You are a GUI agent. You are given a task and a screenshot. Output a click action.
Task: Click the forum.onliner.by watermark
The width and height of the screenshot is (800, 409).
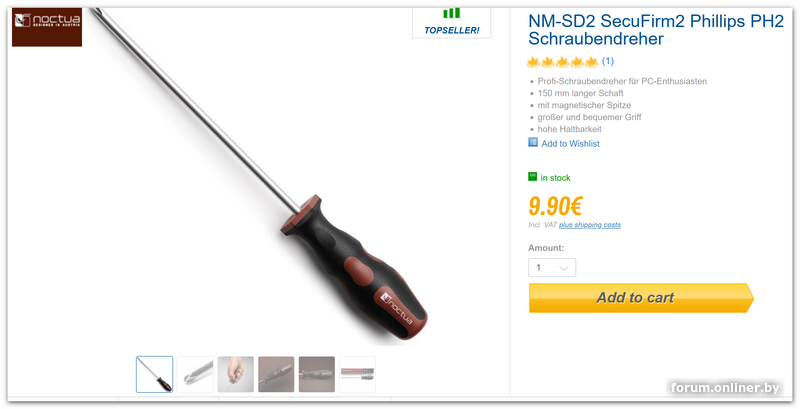(725, 388)
